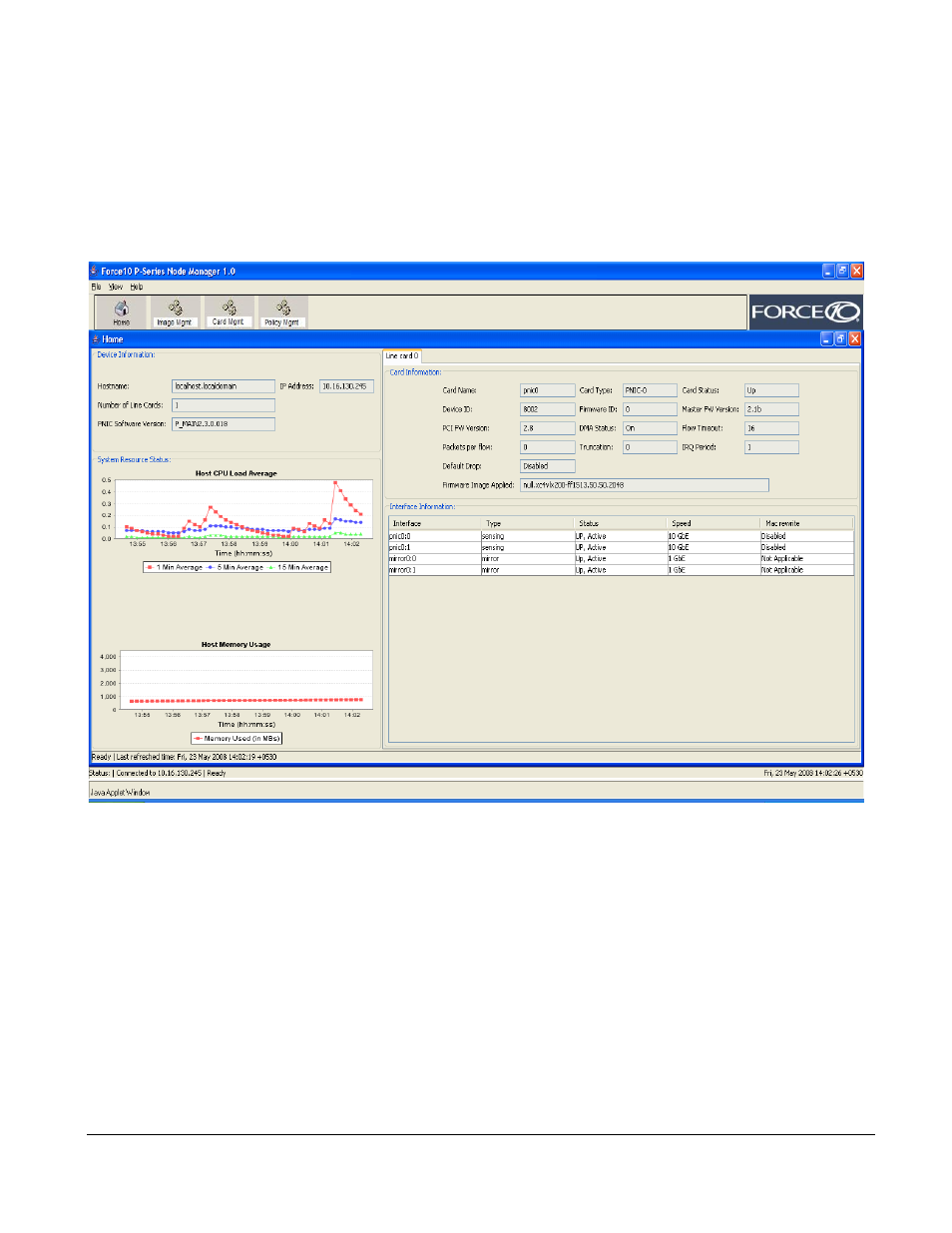Click the DMA Status field
This screenshot has height=1233, width=952.
coord(650,428)
